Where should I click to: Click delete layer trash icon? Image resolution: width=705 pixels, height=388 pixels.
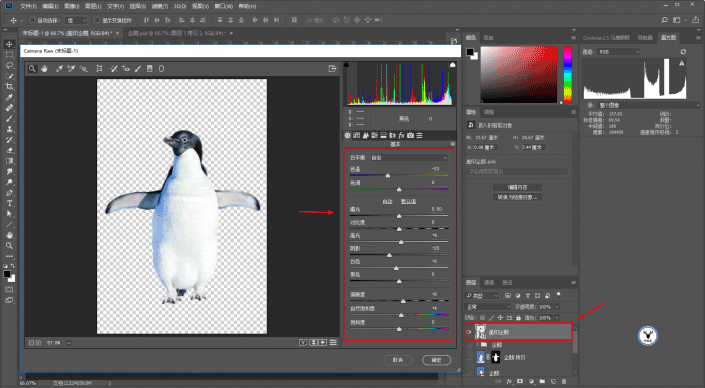[x=564, y=382]
